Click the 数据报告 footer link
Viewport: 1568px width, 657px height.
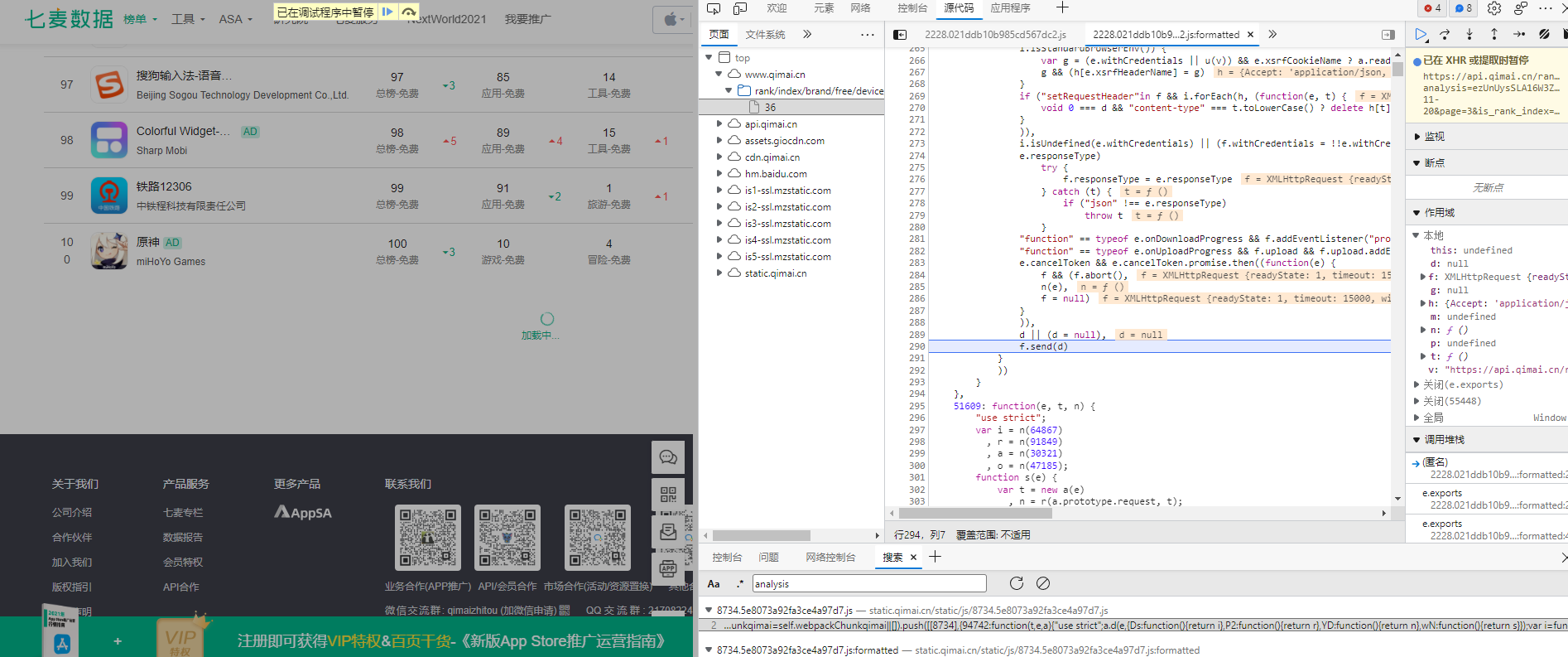coord(183,538)
